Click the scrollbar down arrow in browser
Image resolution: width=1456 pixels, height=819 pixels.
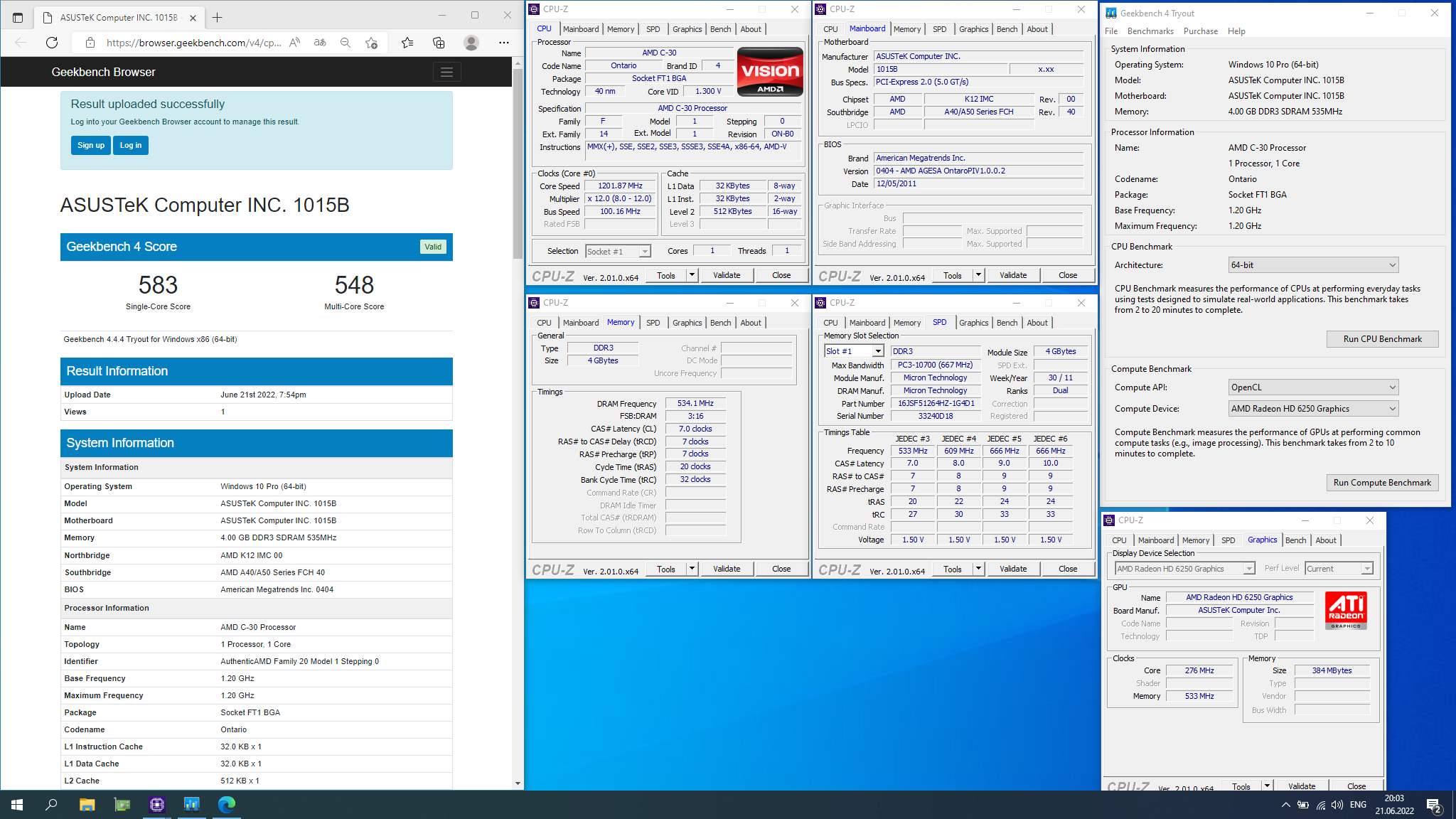tap(518, 783)
